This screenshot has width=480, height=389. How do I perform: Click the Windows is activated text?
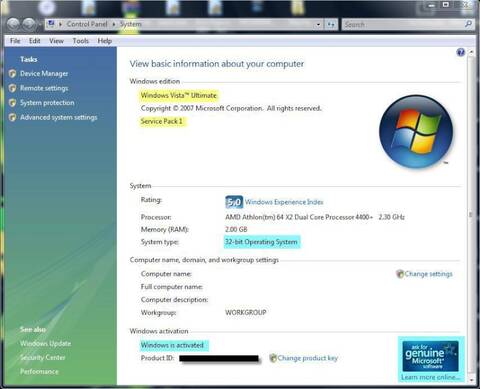[172, 345]
